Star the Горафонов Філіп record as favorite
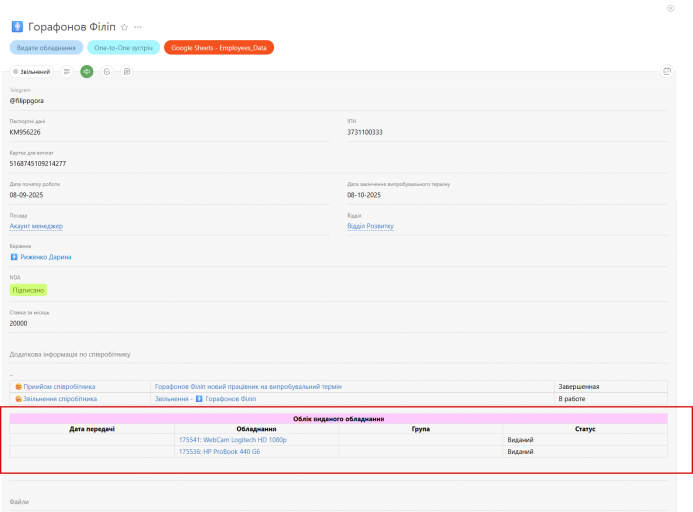The width and height of the screenshot is (693, 512). pyautogui.click(x=125, y=27)
